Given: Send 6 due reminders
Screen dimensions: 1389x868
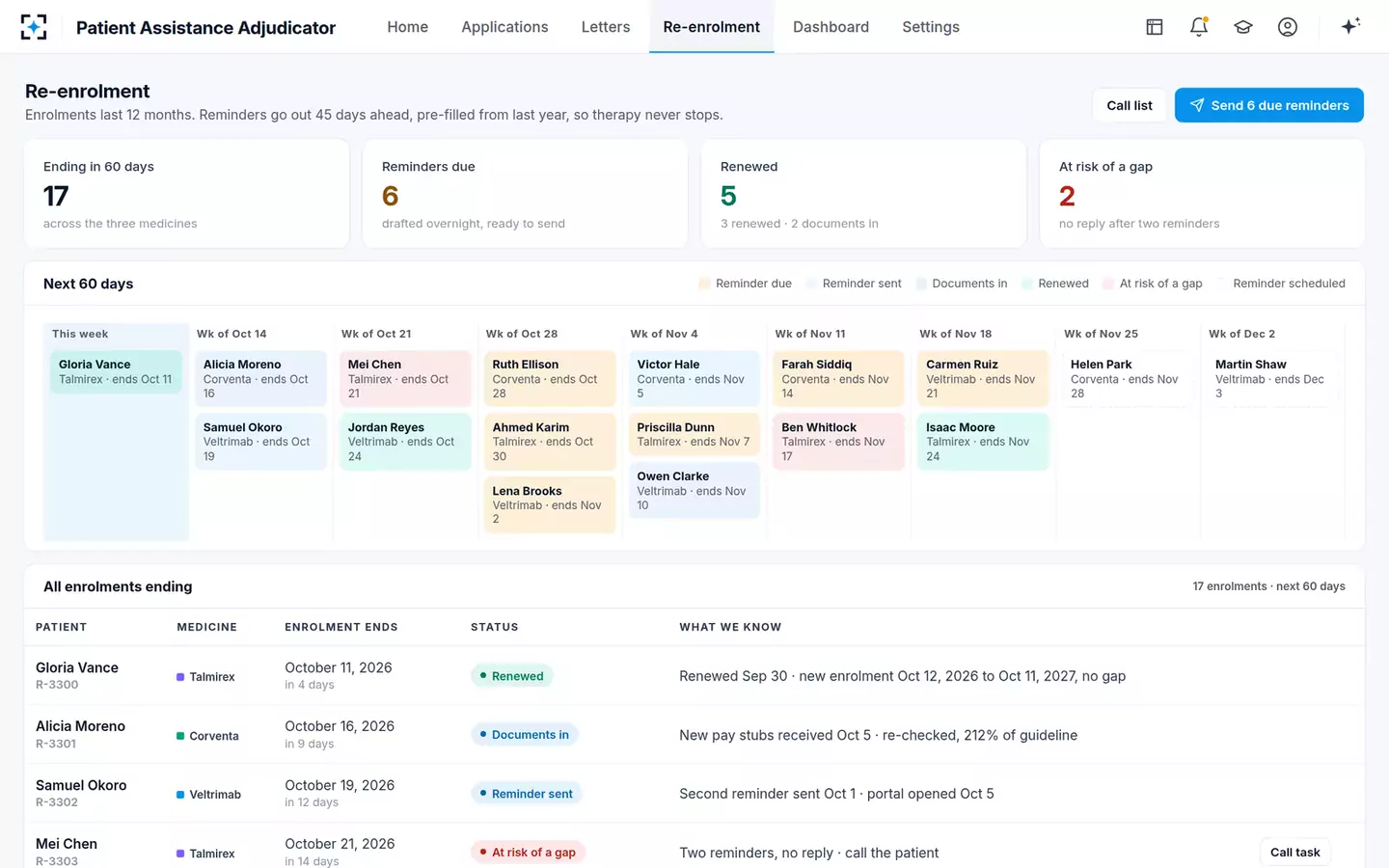Looking at the screenshot, I should coord(1269,105).
